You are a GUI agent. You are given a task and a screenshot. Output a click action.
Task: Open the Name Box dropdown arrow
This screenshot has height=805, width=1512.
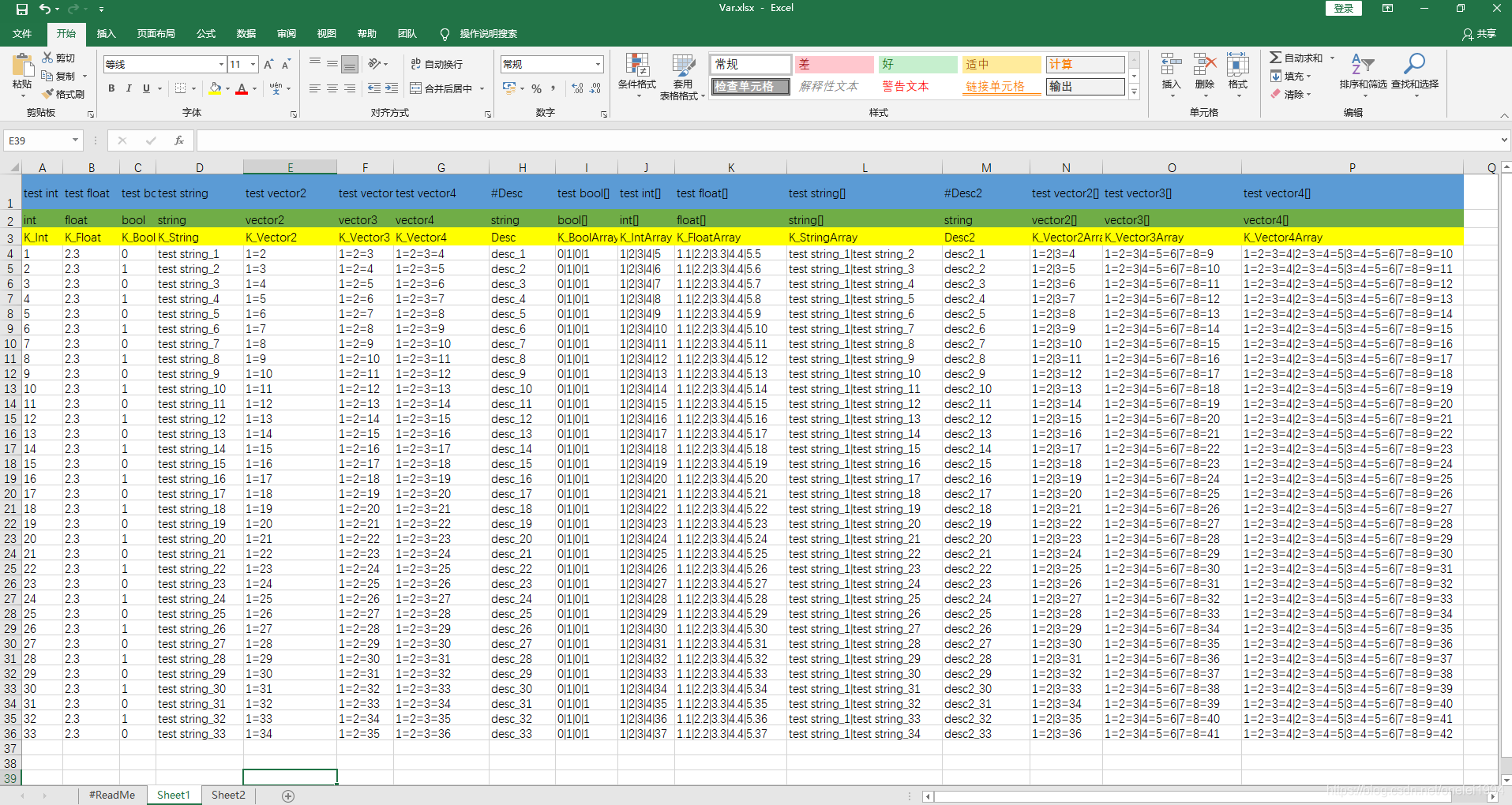click(x=76, y=140)
